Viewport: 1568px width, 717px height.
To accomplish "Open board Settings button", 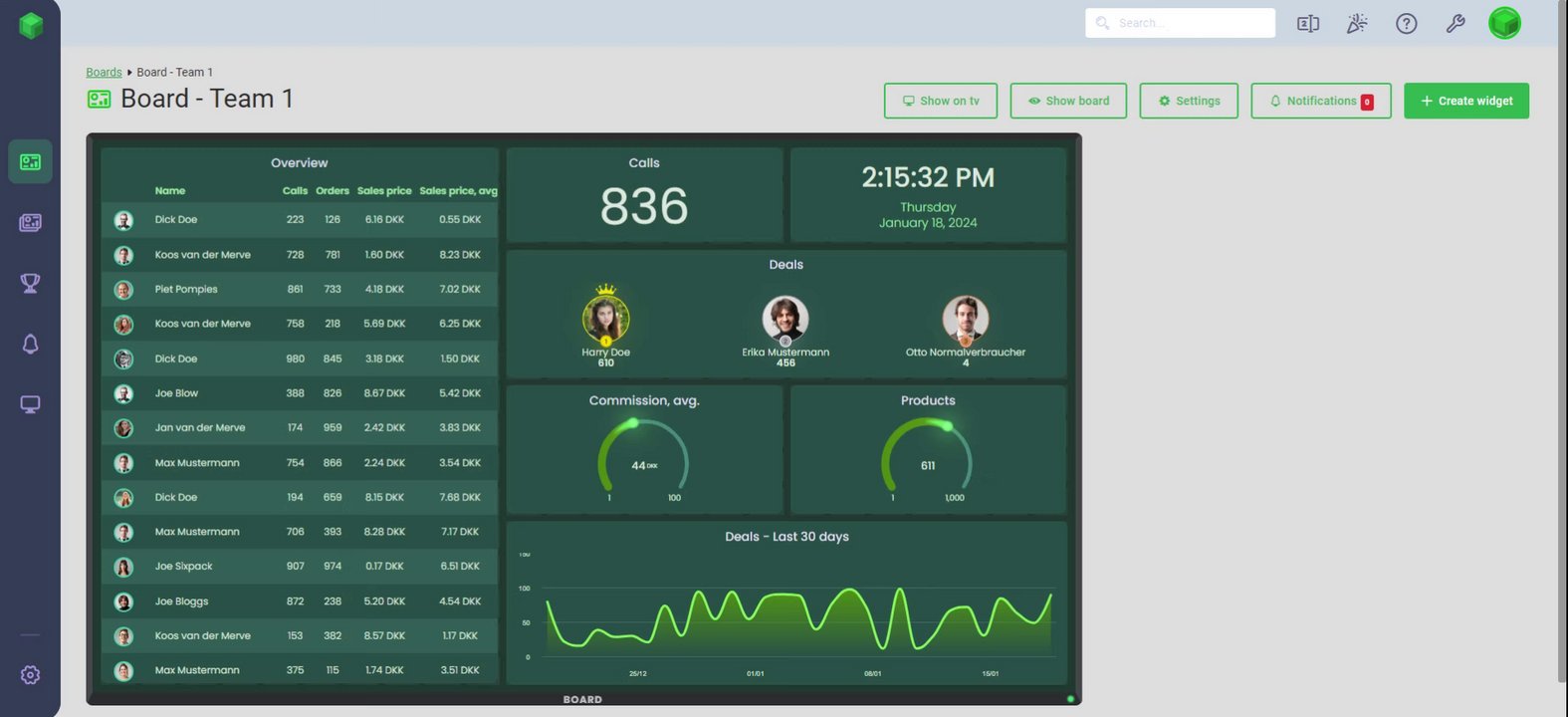I will pos(1189,101).
